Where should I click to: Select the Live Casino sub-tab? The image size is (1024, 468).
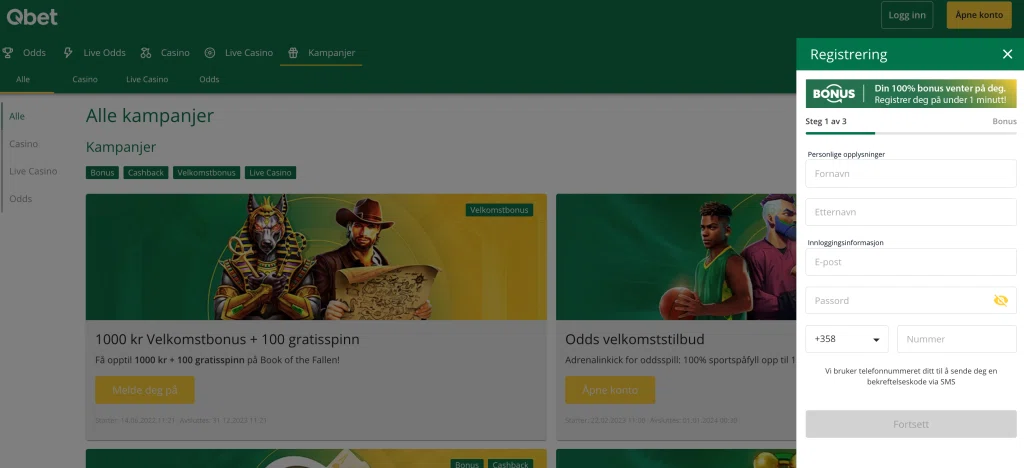click(147, 79)
